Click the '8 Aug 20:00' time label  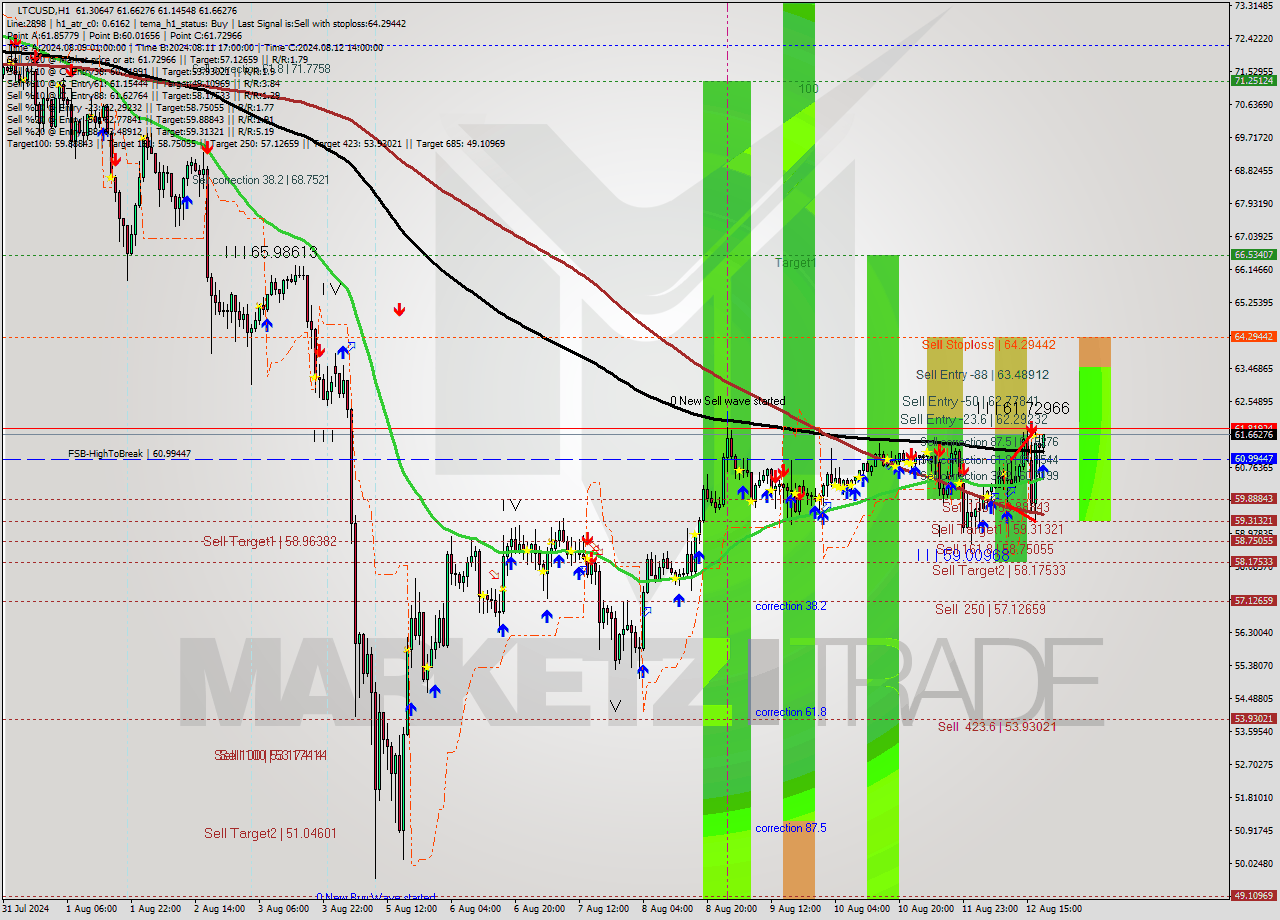coord(731,910)
